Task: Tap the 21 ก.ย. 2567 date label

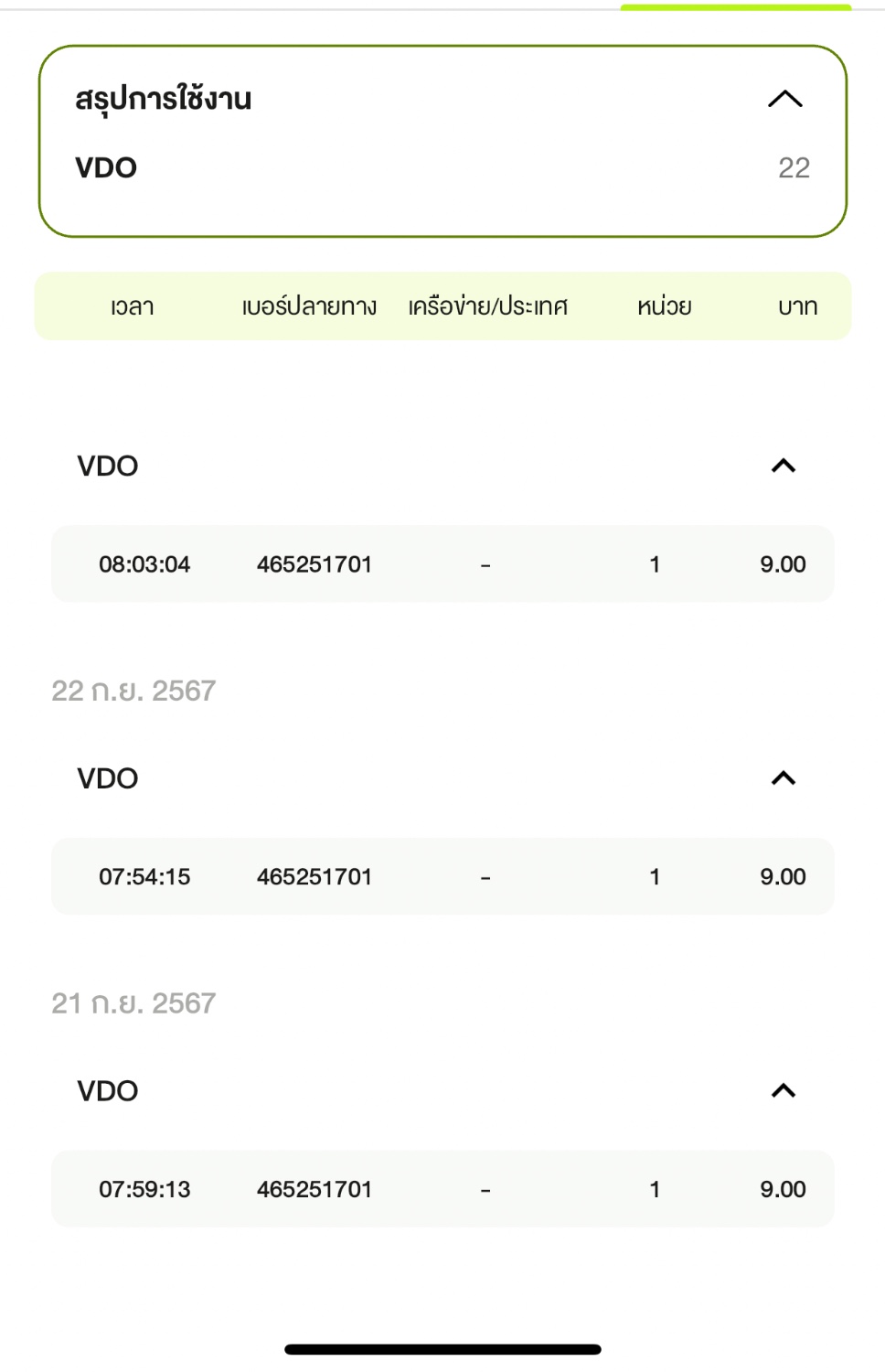Action: pos(133,1003)
